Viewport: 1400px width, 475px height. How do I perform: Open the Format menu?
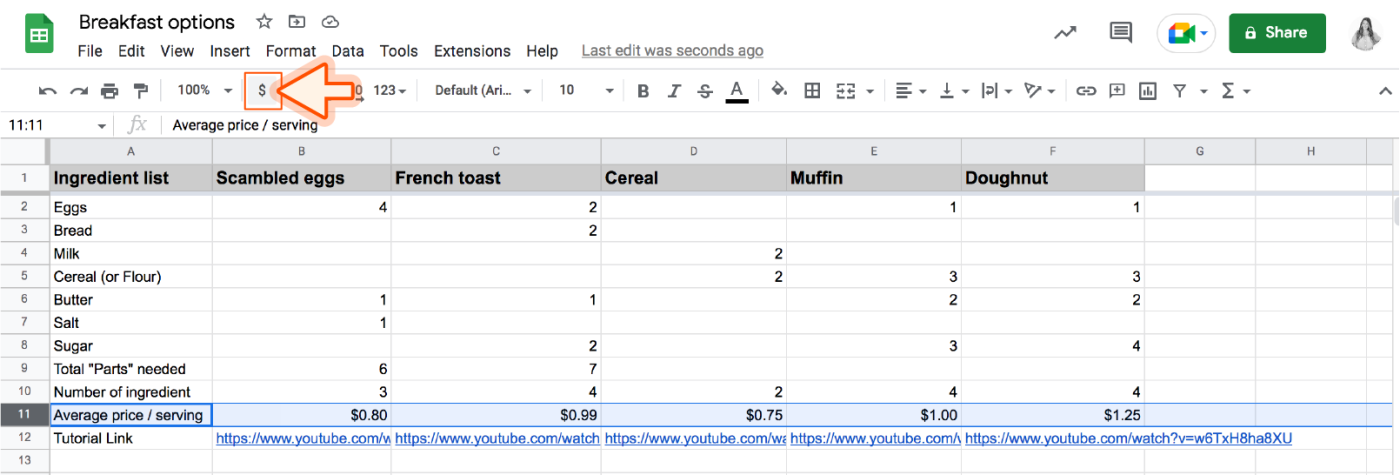point(291,51)
